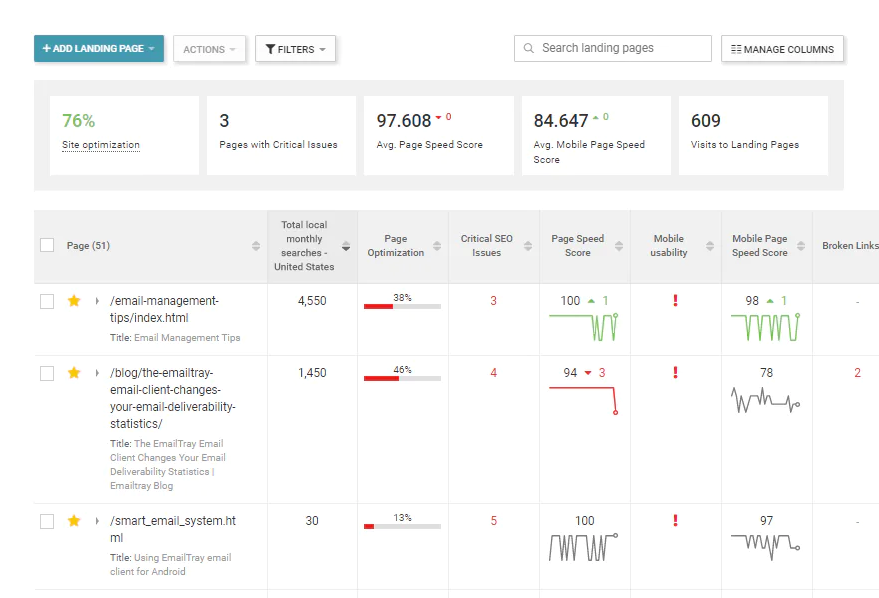The height and width of the screenshot is (598, 879).
Task: Click the Manage Columns icon
Action: pyautogui.click(x=736, y=48)
